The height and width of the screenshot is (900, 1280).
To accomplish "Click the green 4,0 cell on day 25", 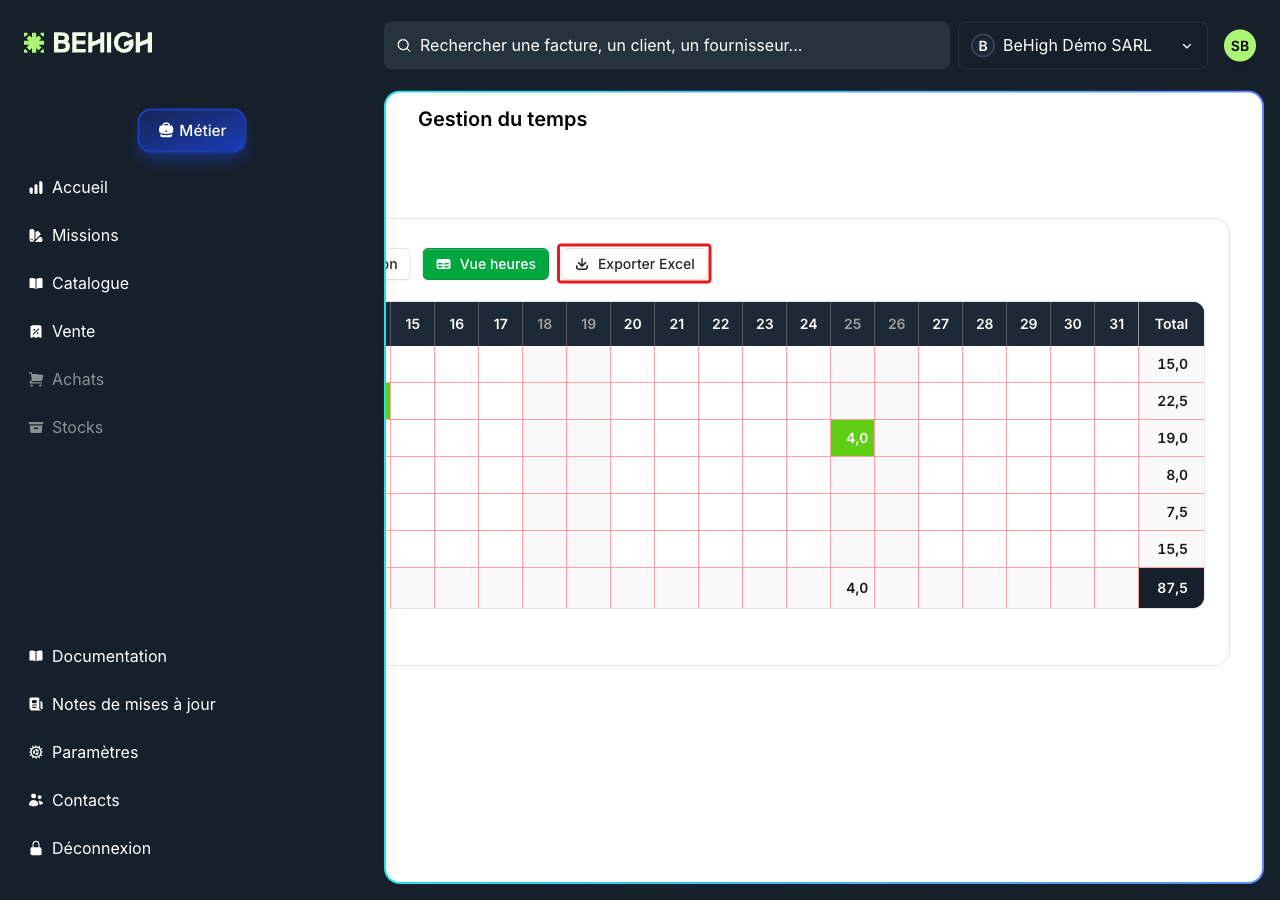I will (x=853, y=438).
